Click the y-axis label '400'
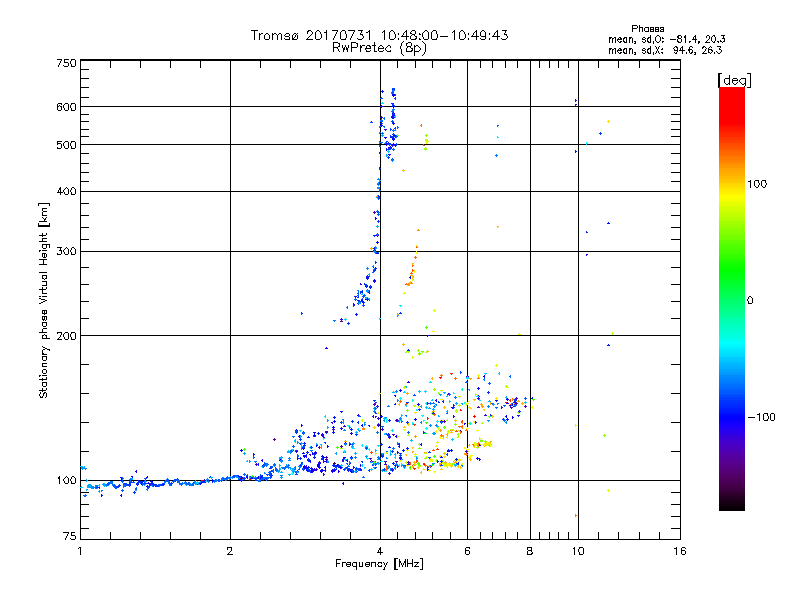 click(66, 192)
